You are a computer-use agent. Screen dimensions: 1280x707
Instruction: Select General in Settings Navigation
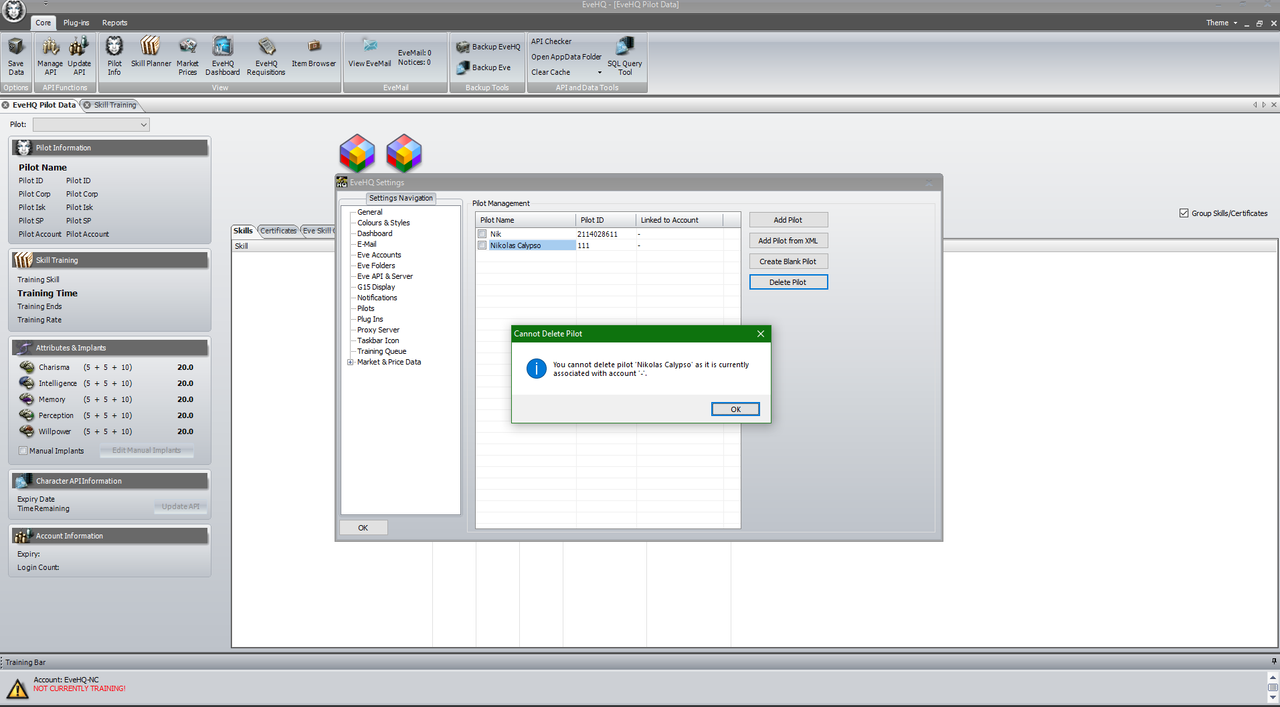370,212
